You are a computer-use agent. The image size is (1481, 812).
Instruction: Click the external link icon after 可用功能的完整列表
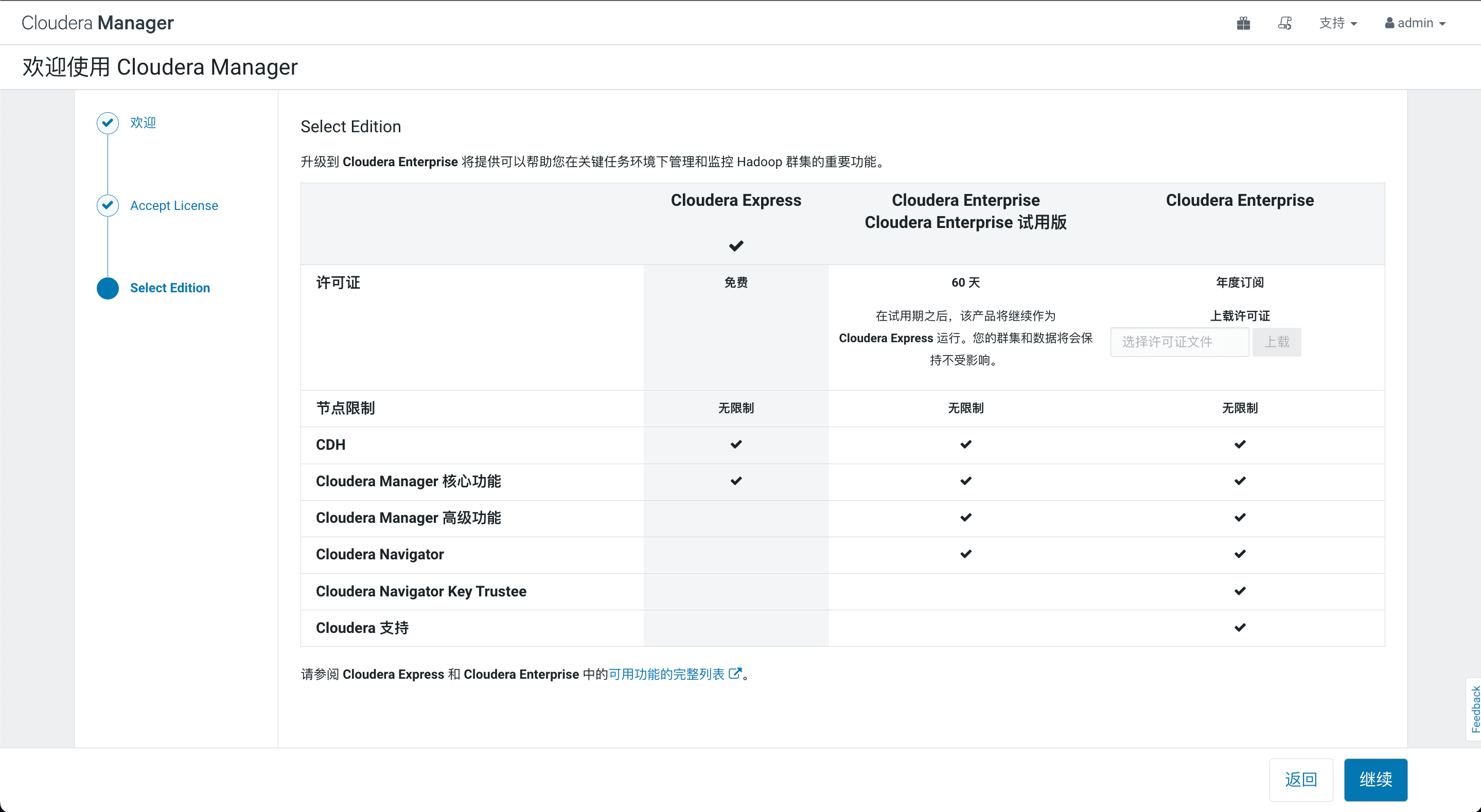(x=734, y=674)
